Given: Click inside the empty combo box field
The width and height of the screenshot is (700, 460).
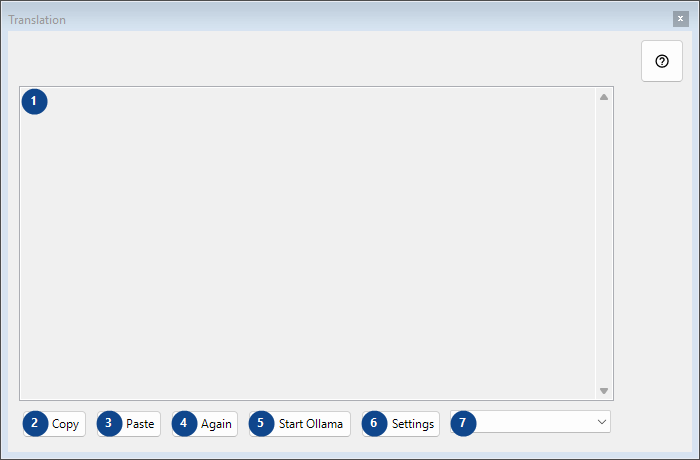Looking at the screenshot, I should (530, 422).
